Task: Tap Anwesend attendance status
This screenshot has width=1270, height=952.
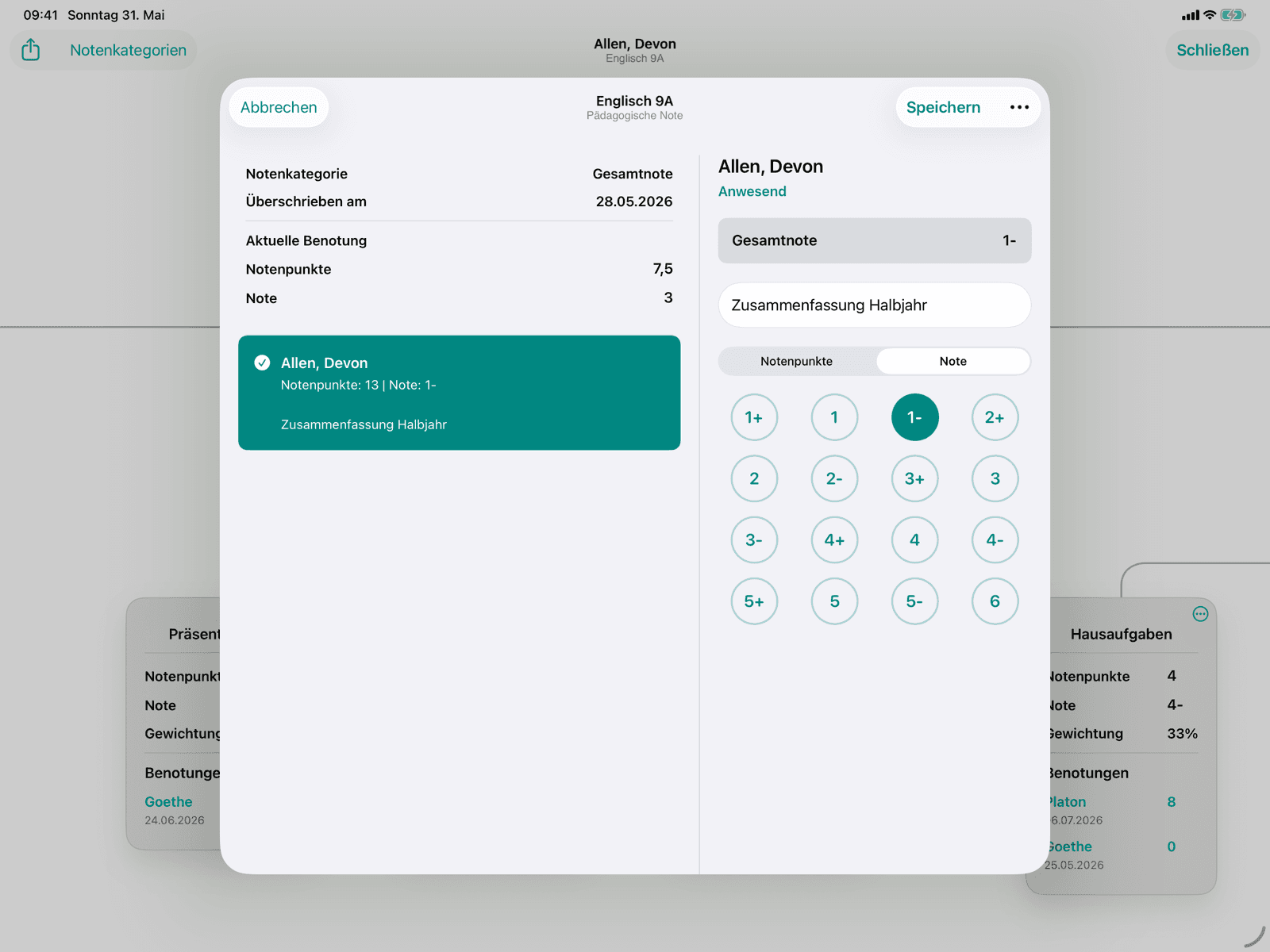Action: [752, 191]
